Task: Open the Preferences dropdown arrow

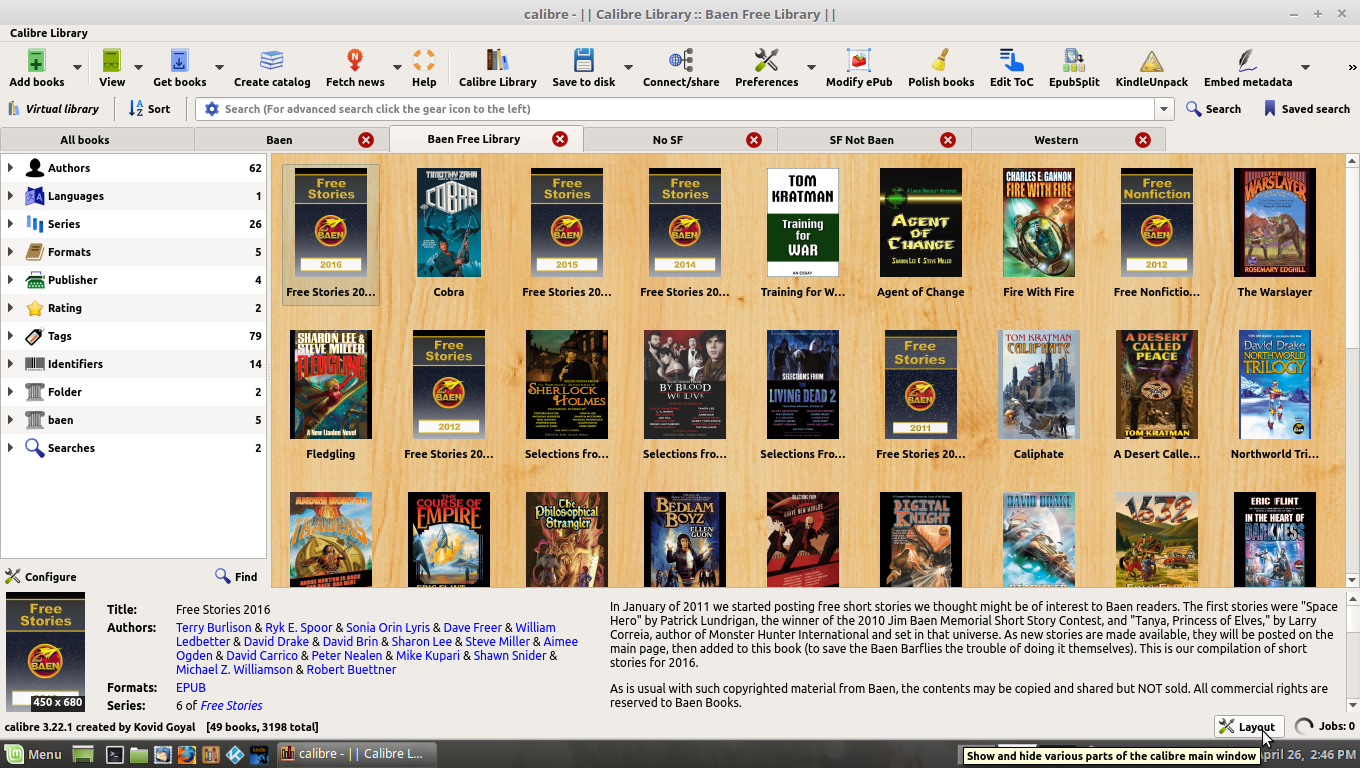Action: tap(811, 68)
